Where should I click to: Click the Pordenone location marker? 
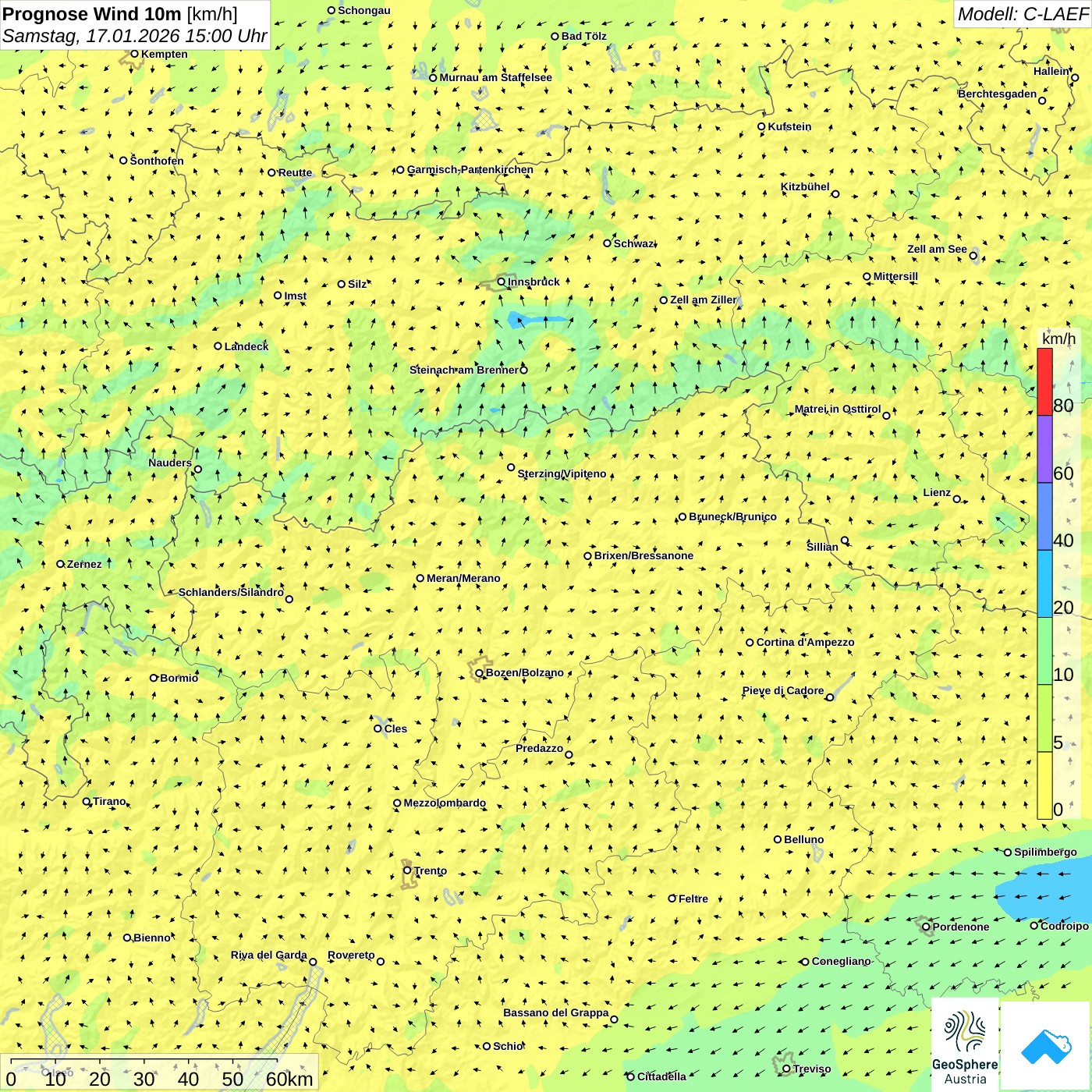pyautogui.click(x=927, y=927)
